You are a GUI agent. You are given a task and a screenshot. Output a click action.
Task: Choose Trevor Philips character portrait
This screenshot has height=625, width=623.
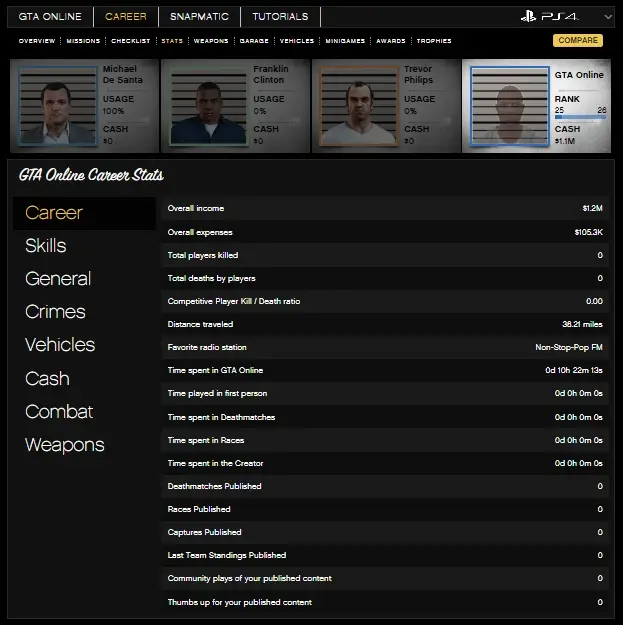[357, 105]
